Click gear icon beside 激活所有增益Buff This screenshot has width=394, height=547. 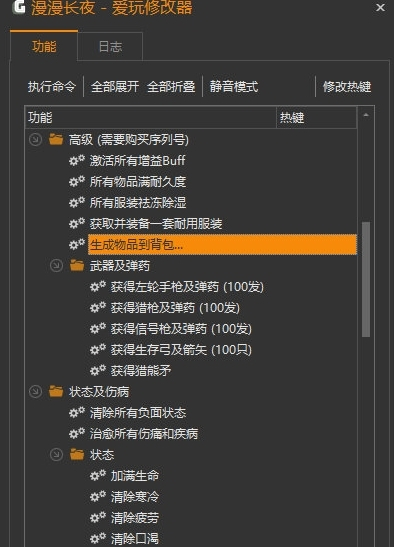(77, 160)
